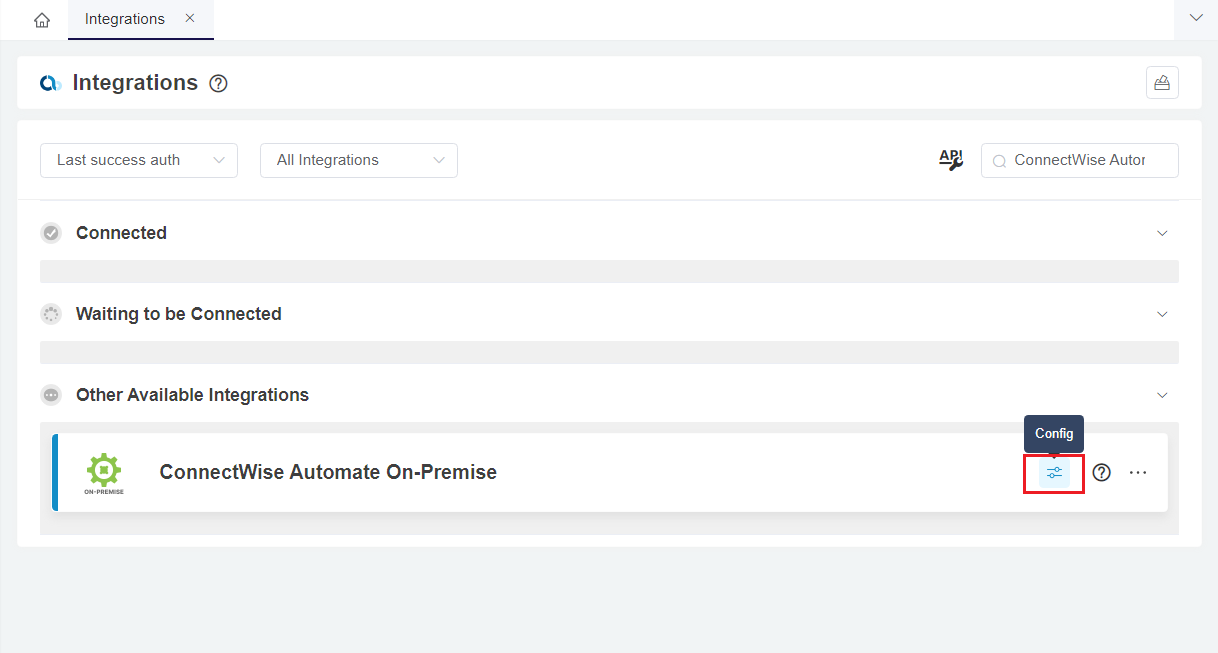Collapse Other Available Integrations chevron
The width and height of the screenshot is (1218, 653).
1162,395
